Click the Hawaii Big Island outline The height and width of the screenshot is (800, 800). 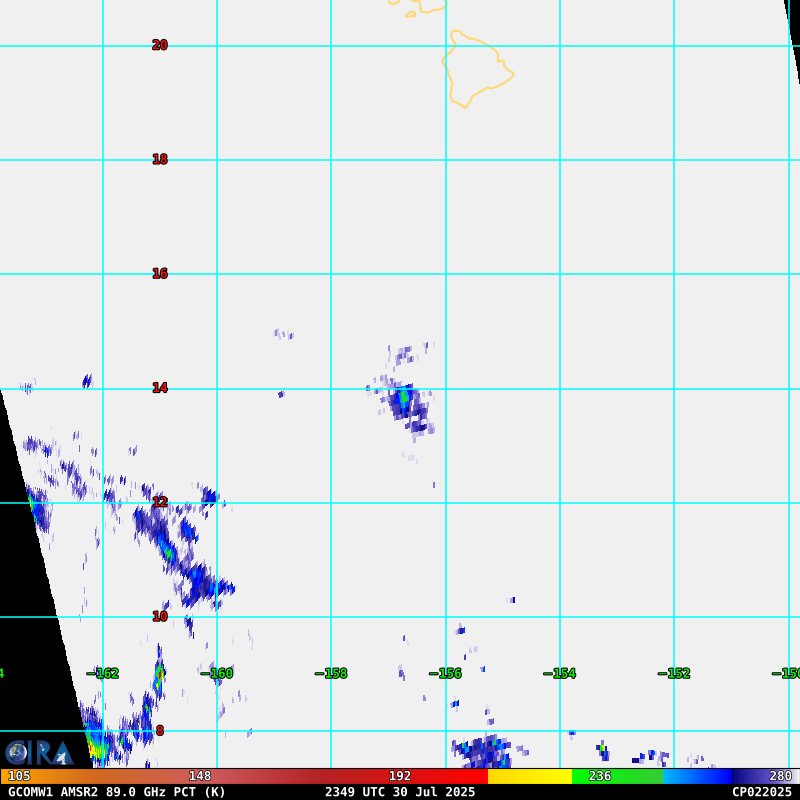tap(476, 68)
